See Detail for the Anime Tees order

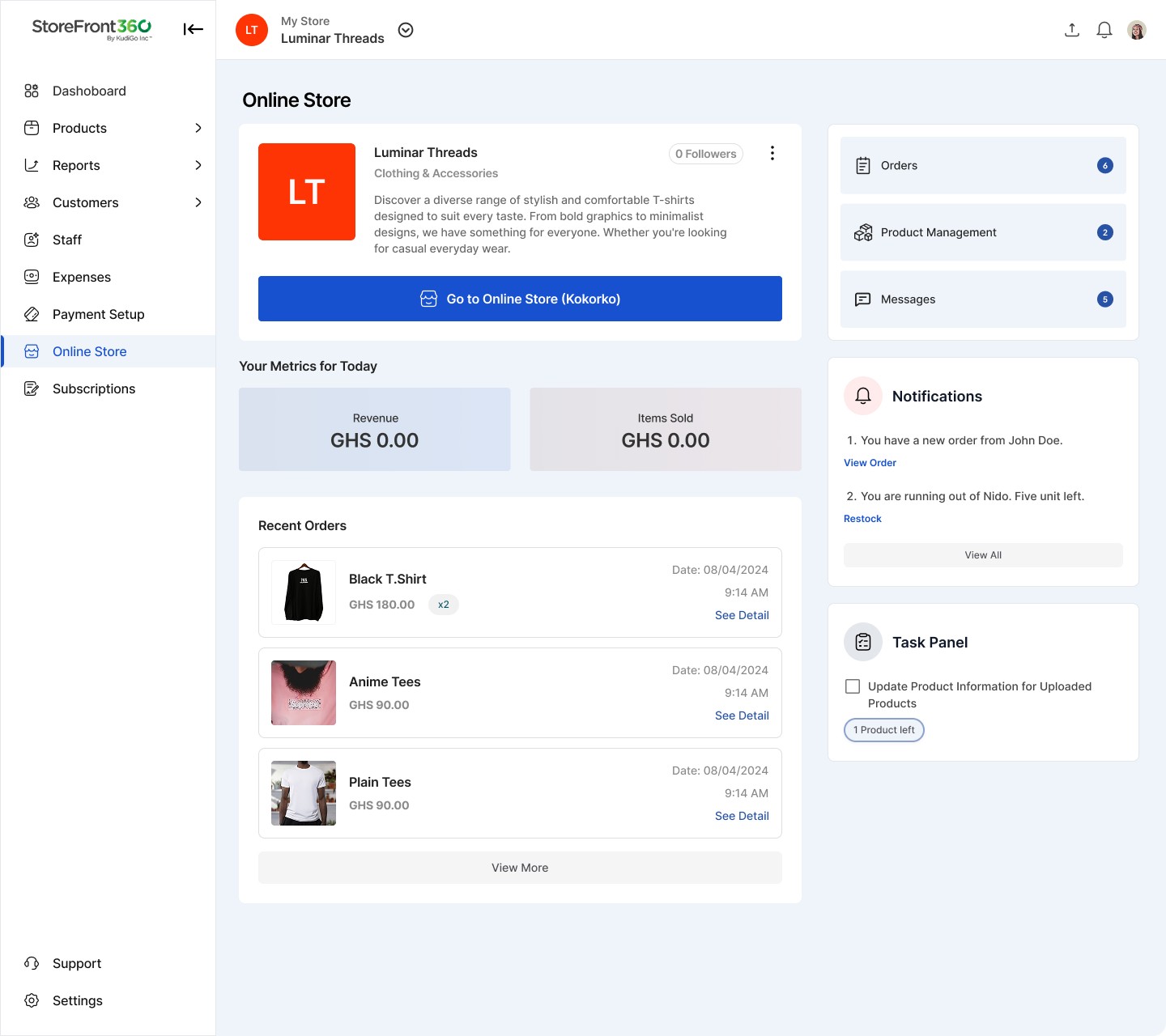(742, 715)
